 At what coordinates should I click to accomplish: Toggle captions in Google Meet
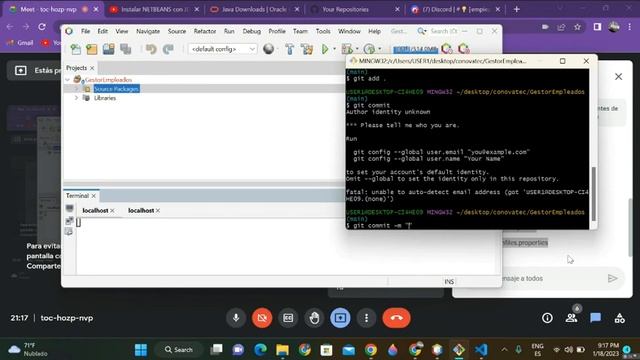tap(288, 318)
